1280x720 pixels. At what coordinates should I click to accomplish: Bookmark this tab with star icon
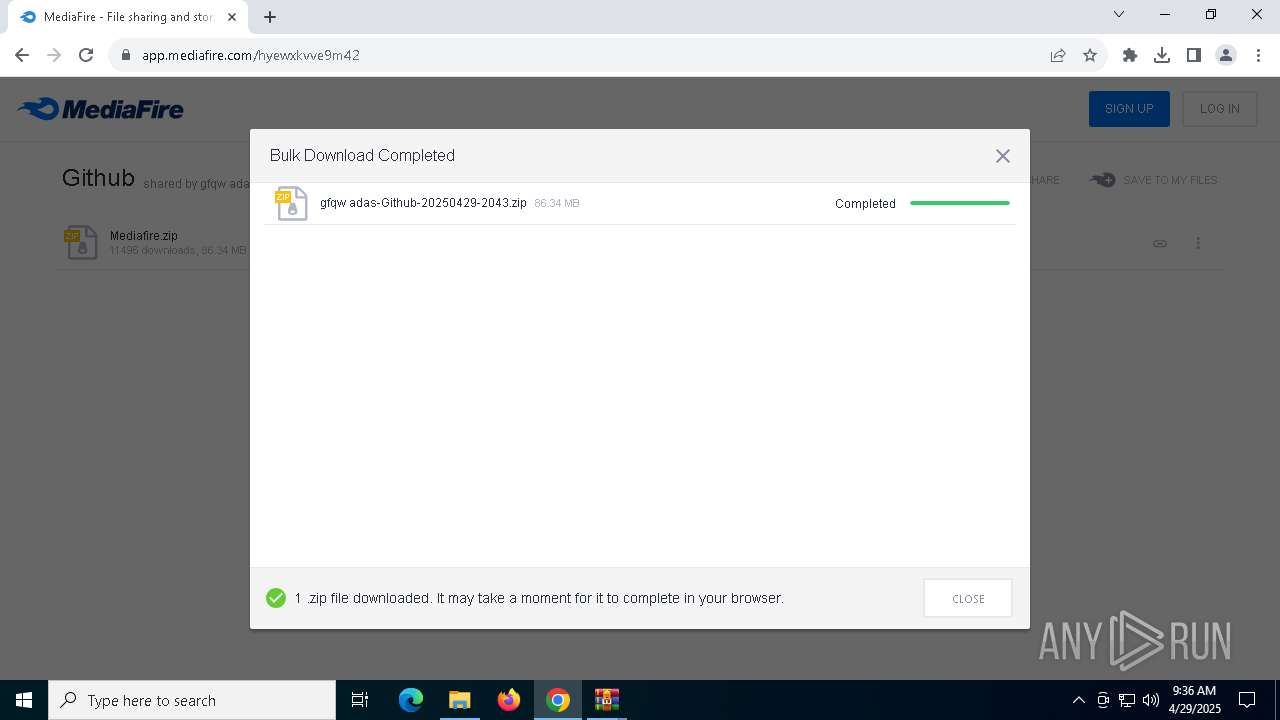1090,55
